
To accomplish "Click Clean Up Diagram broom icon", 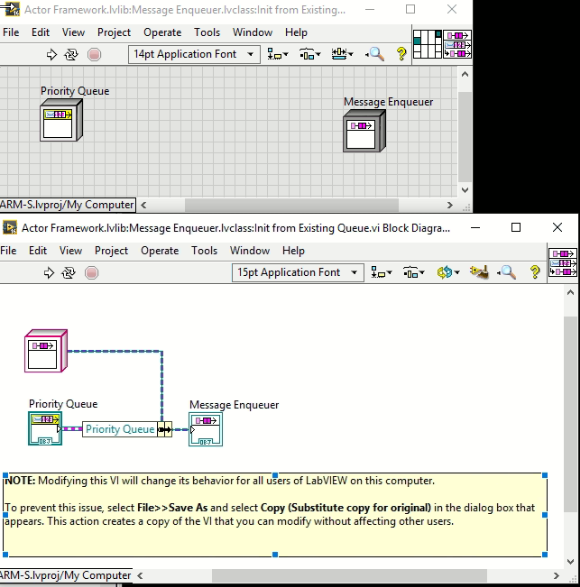I will click(x=479, y=272).
